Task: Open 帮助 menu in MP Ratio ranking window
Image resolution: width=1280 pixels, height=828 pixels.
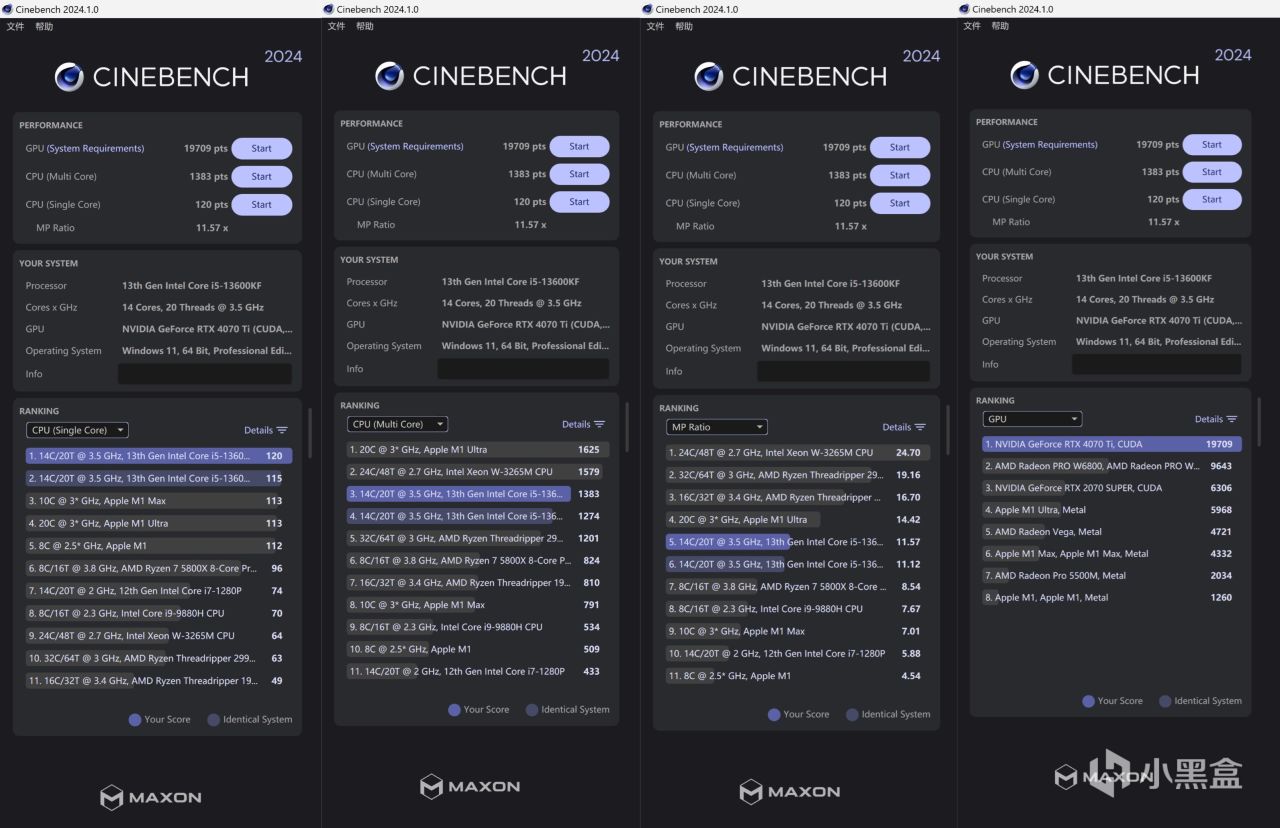Action: [684, 26]
